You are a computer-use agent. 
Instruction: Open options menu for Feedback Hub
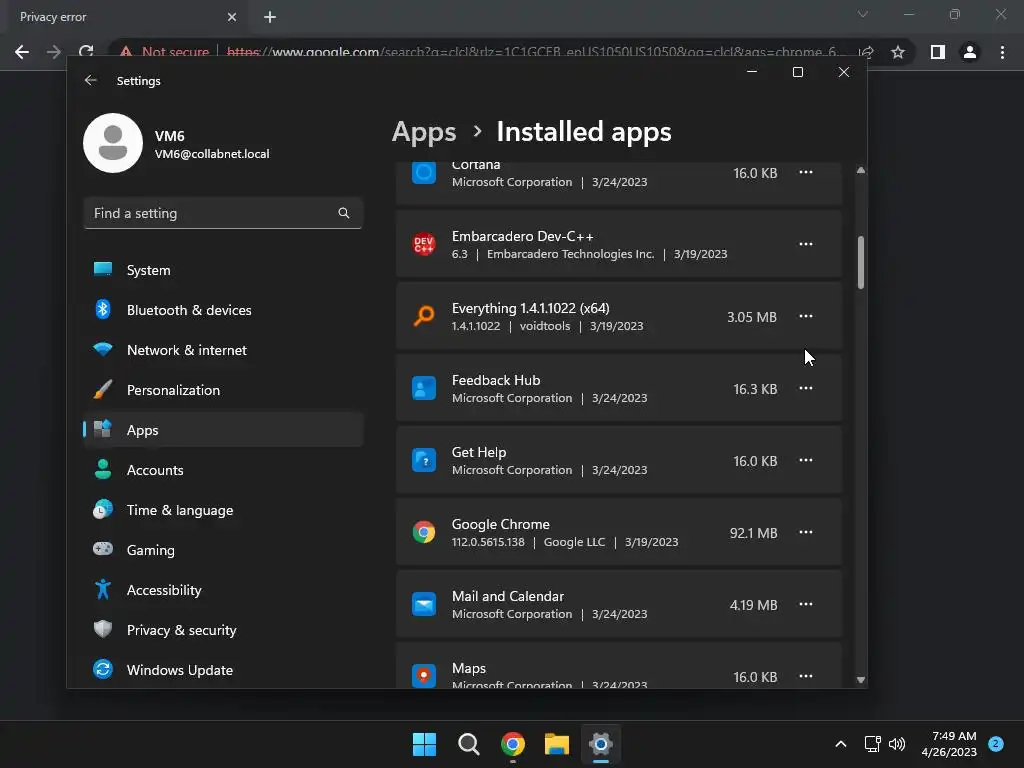[x=806, y=388]
